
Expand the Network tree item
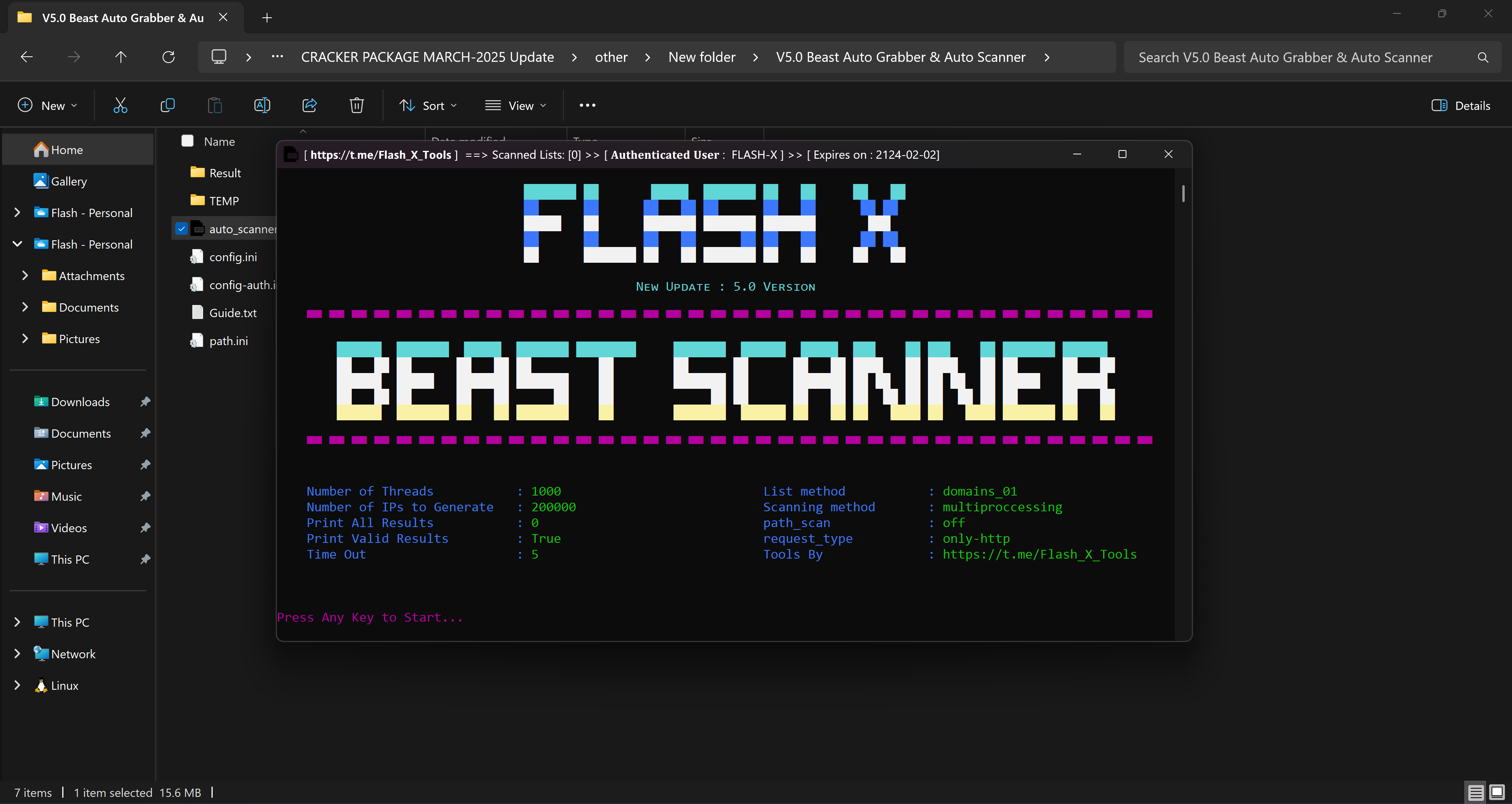tap(17, 653)
